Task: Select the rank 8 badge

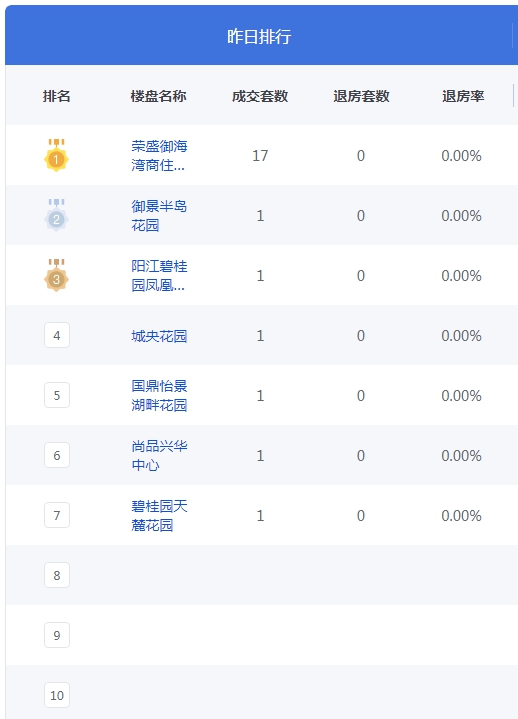Action: (x=57, y=575)
